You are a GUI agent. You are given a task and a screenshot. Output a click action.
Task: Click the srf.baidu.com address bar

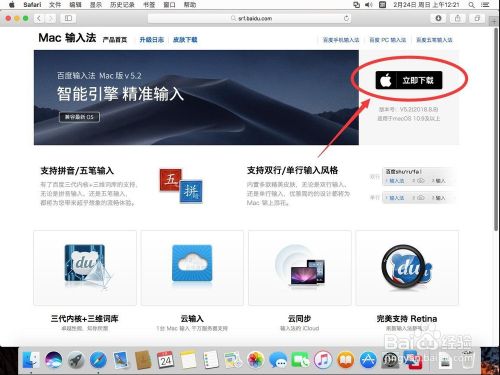250,18
